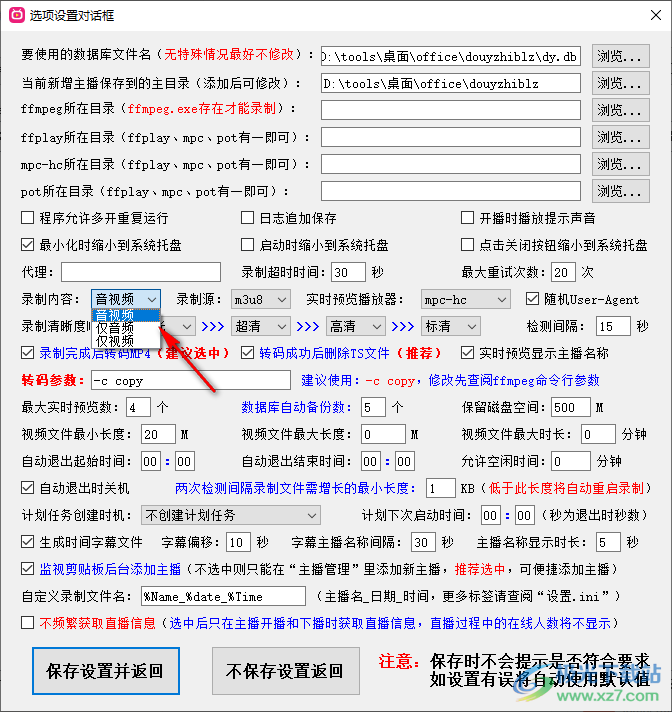Click the database file name field
This screenshot has width=672, height=712.
coord(450,56)
